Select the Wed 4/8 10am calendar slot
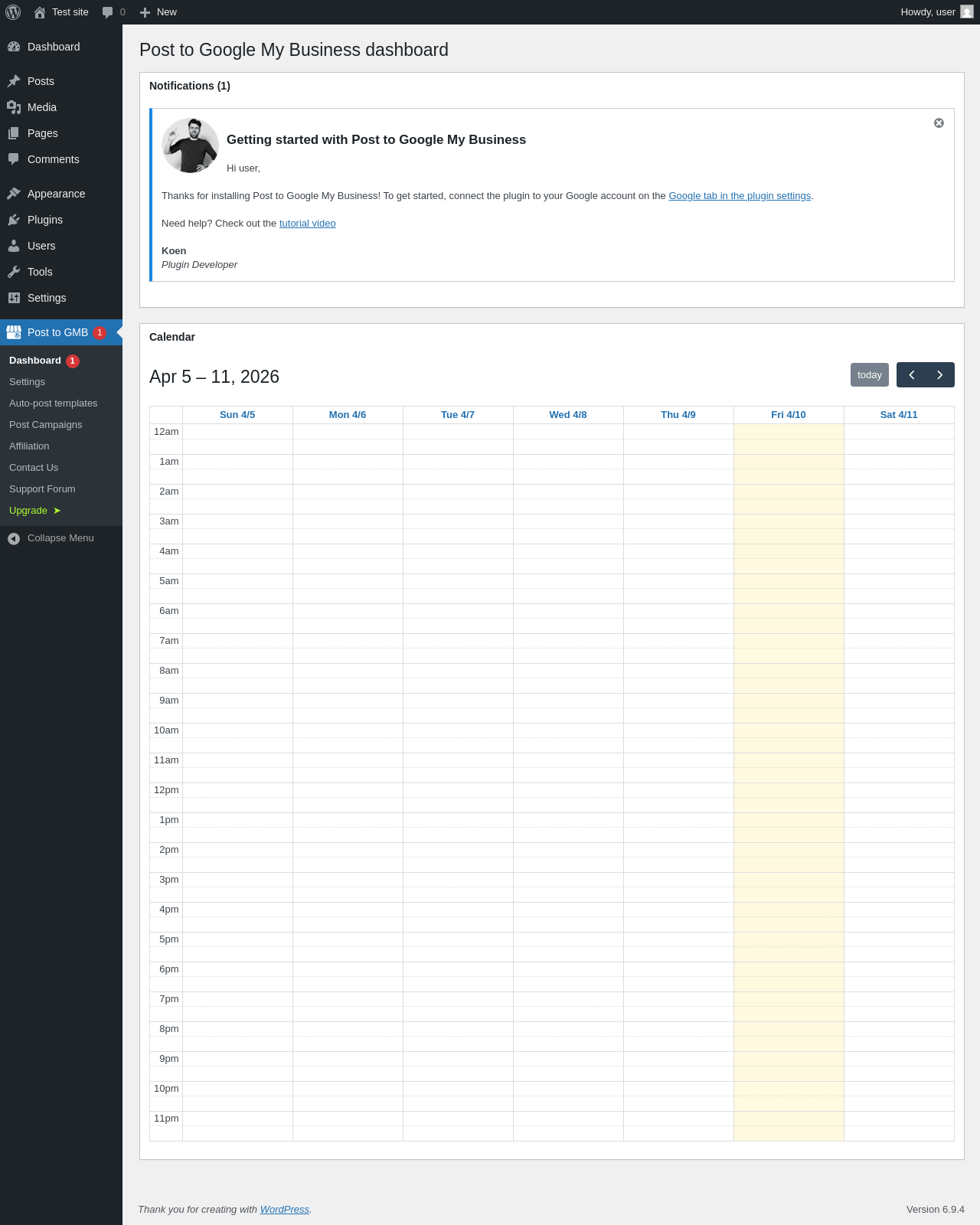 tap(568, 730)
